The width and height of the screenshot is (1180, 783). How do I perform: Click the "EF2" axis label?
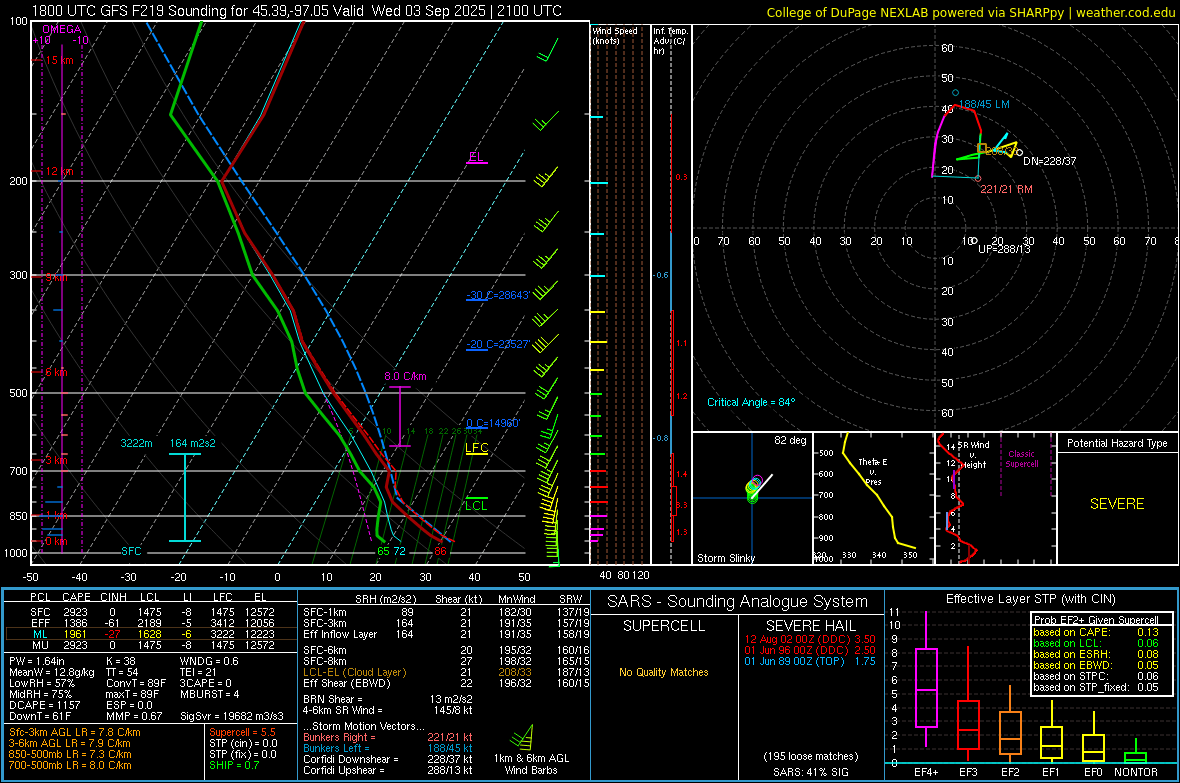(x=1010, y=772)
